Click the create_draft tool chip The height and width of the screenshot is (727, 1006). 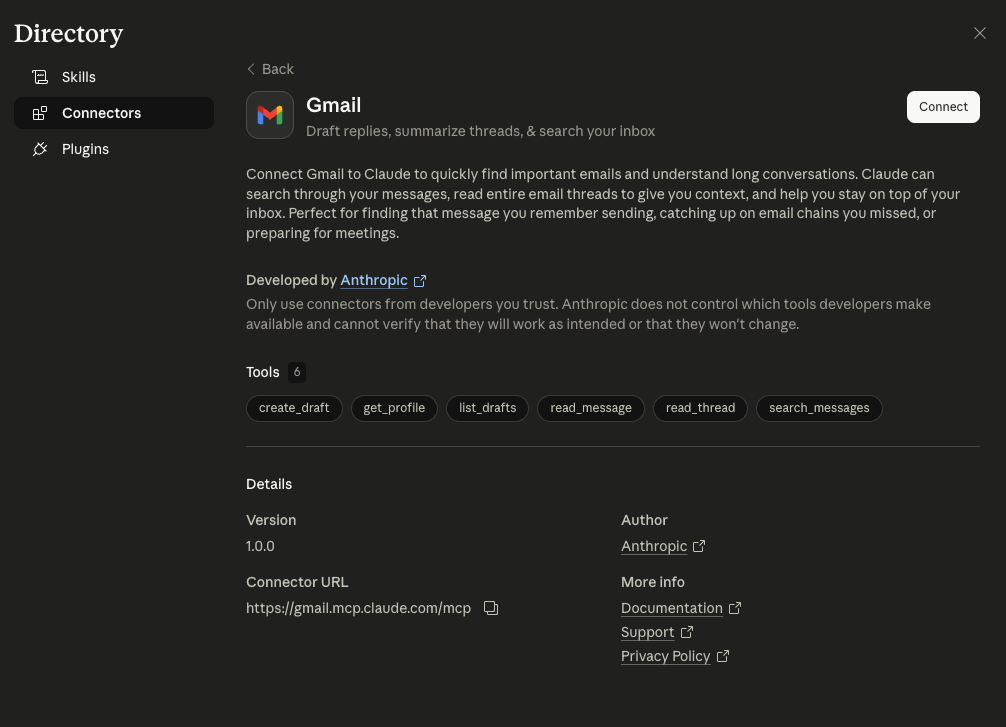click(x=294, y=408)
